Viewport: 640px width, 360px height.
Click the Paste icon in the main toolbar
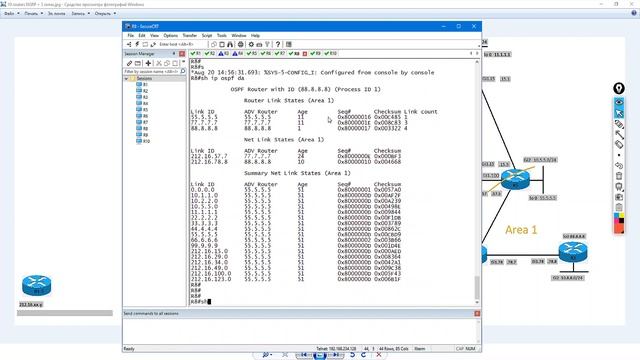tap(222, 44)
